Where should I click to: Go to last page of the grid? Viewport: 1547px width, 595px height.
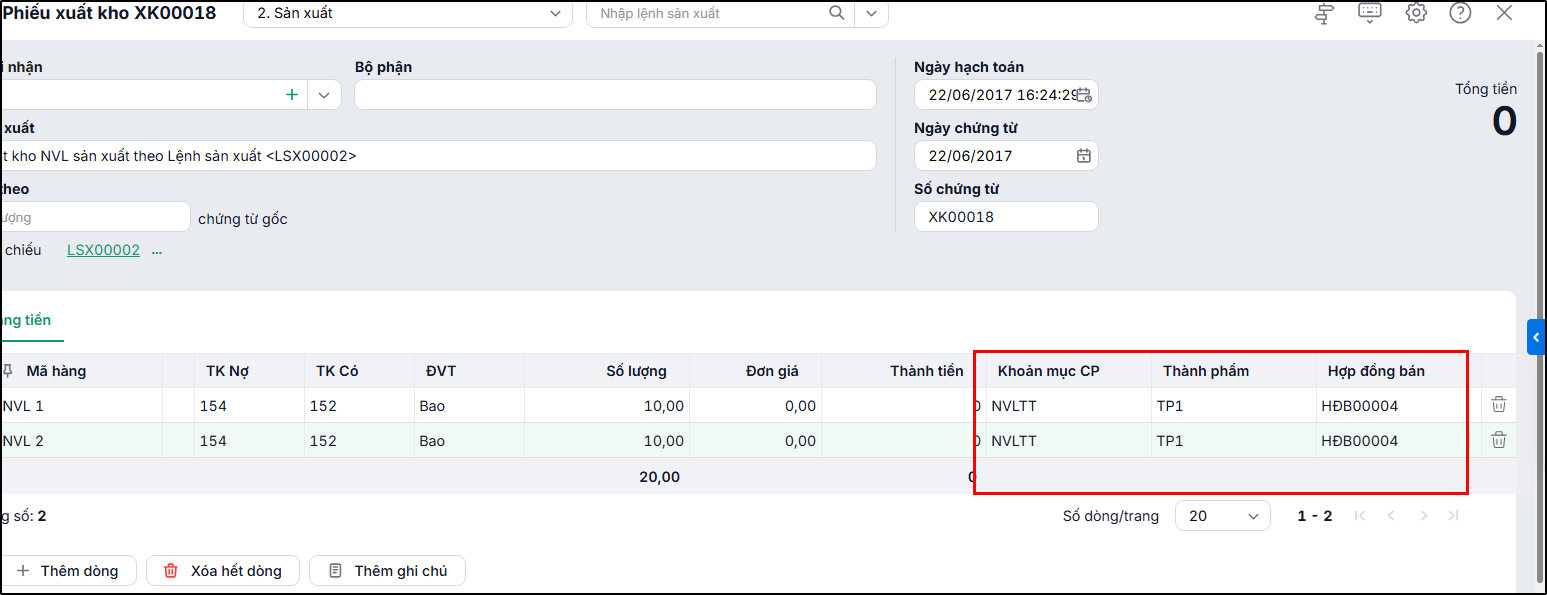click(x=1453, y=516)
